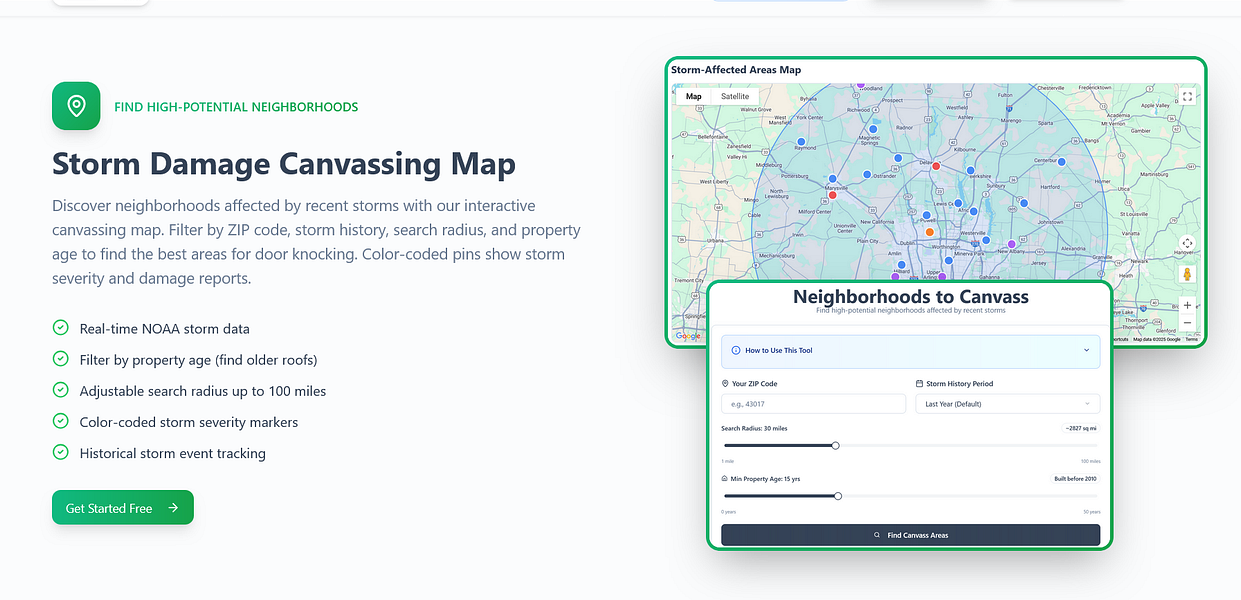Click the orange storm pin near Powell
This screenshot has width=1241, height=600.
point(929,232)
